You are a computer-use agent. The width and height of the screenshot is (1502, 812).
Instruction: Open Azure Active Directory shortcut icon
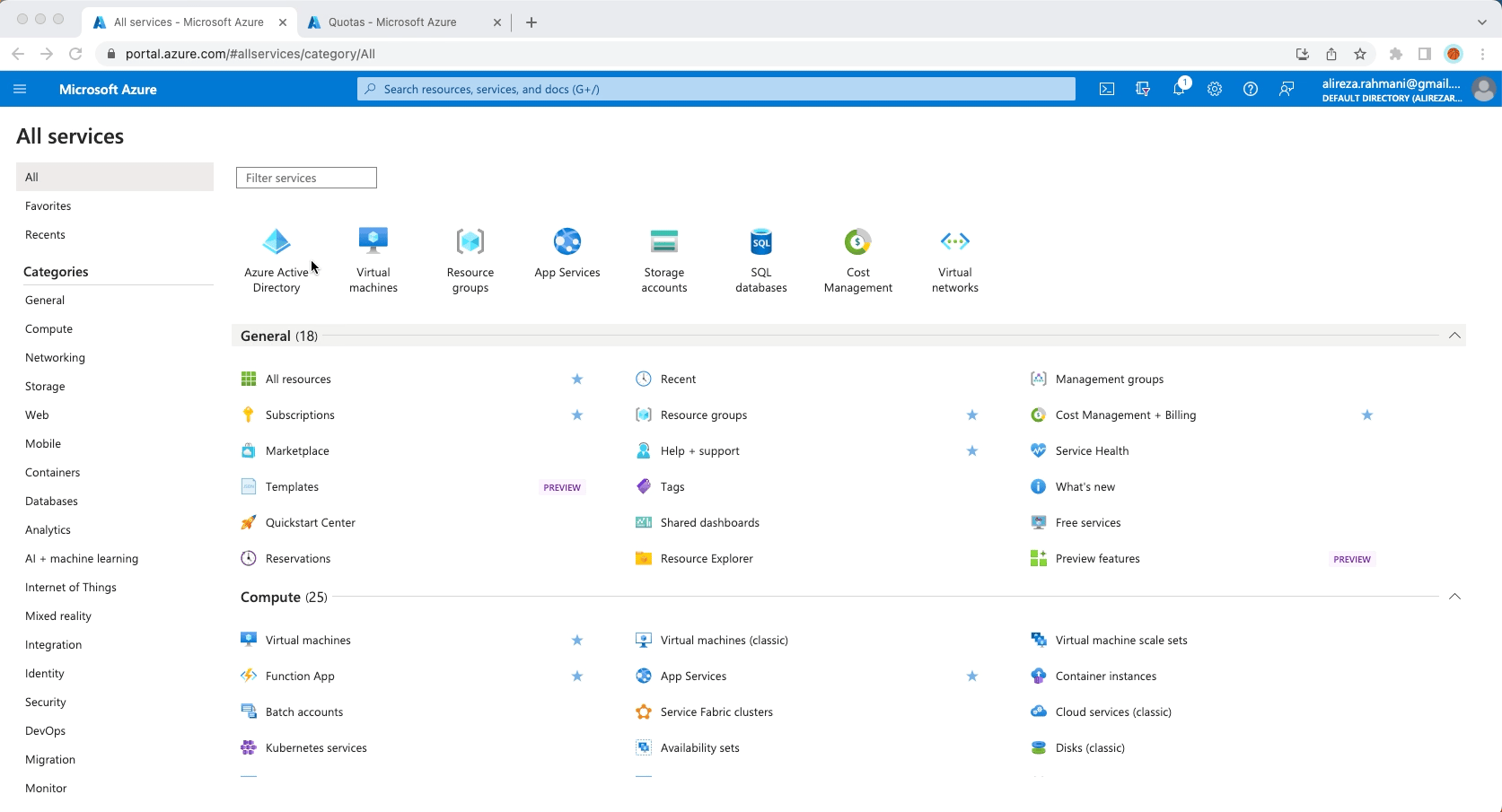(x=277, y=241)
